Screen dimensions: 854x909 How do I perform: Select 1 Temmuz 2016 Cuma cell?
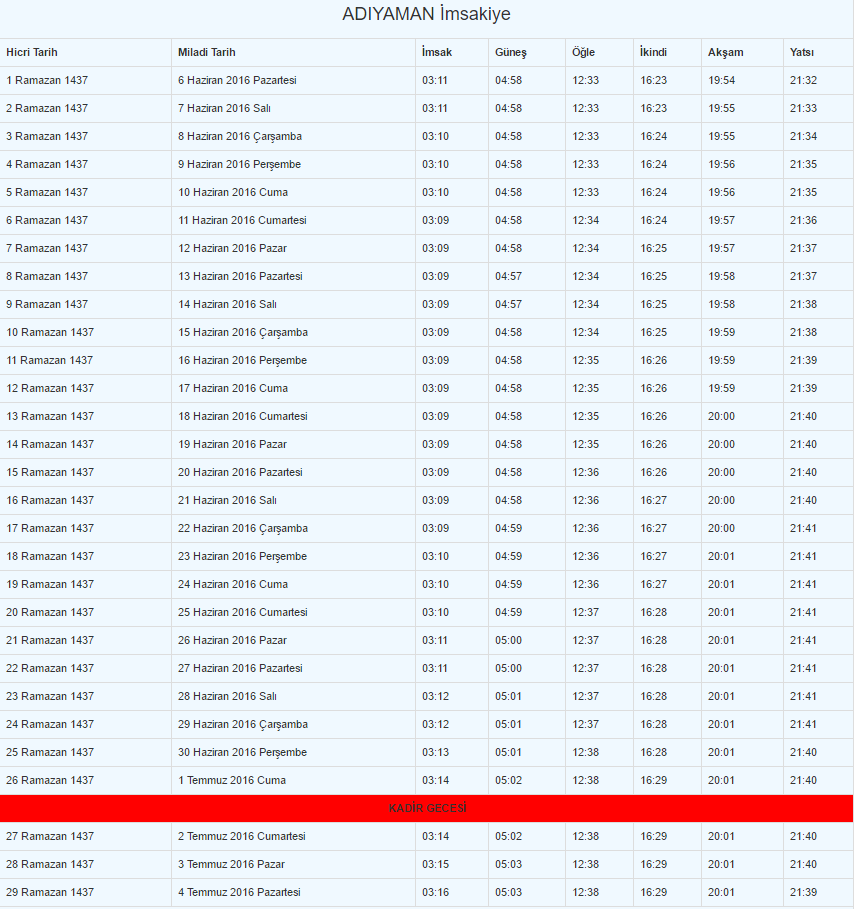[232, 780]
